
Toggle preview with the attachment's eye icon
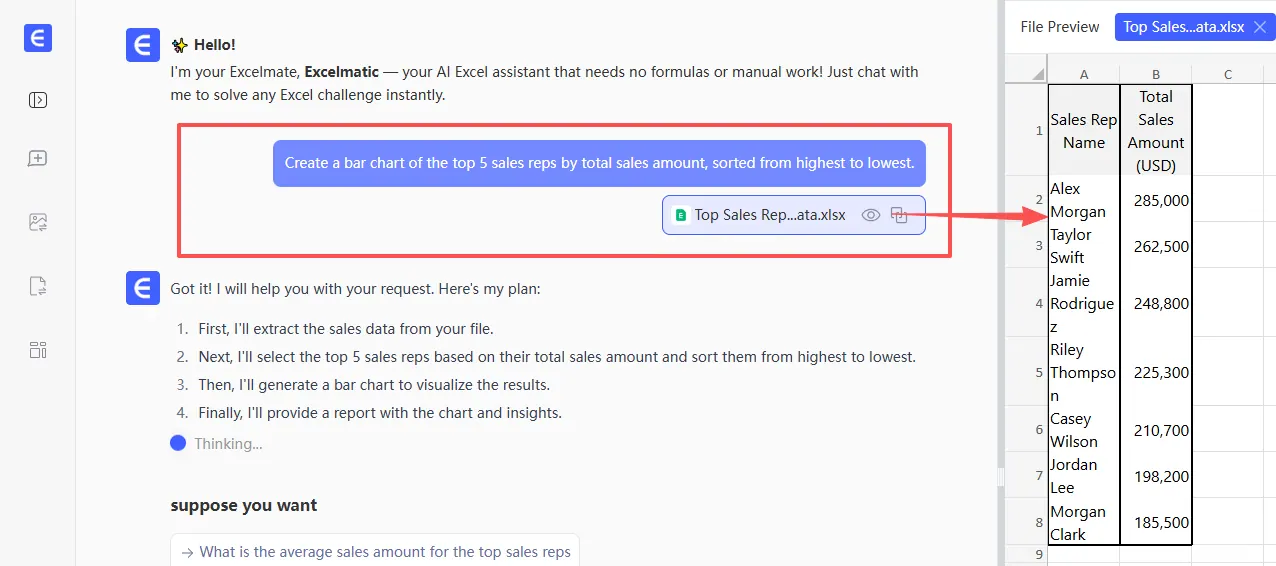pyautogui.click(x=871, y=215)
